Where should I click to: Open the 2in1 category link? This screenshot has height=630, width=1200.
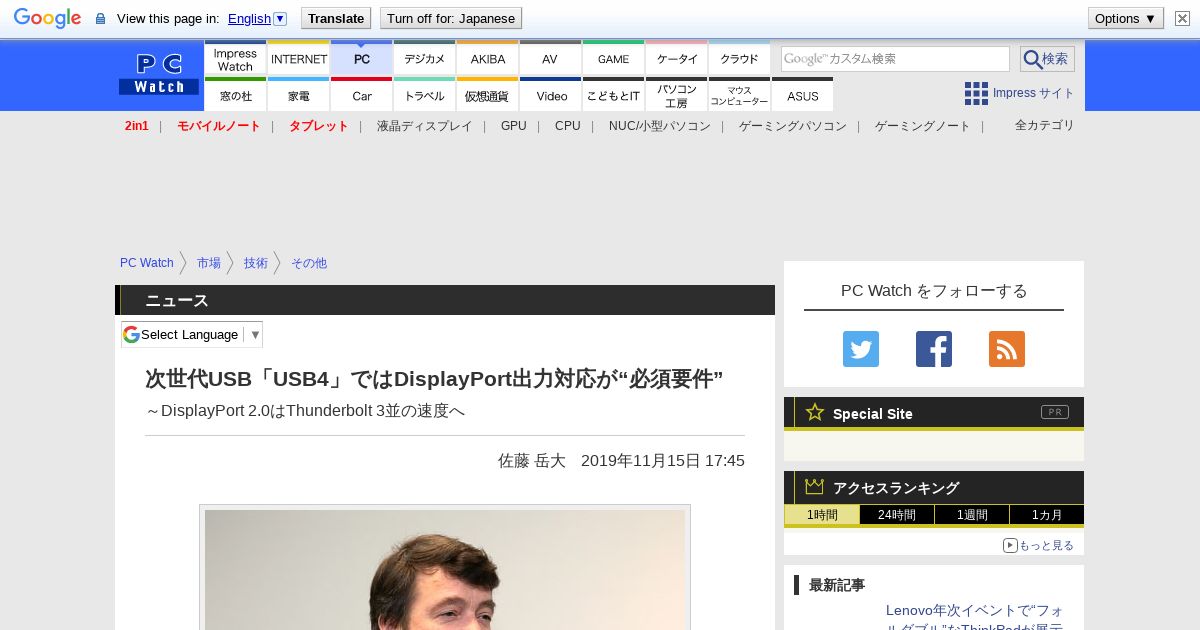tap(137, 126)
